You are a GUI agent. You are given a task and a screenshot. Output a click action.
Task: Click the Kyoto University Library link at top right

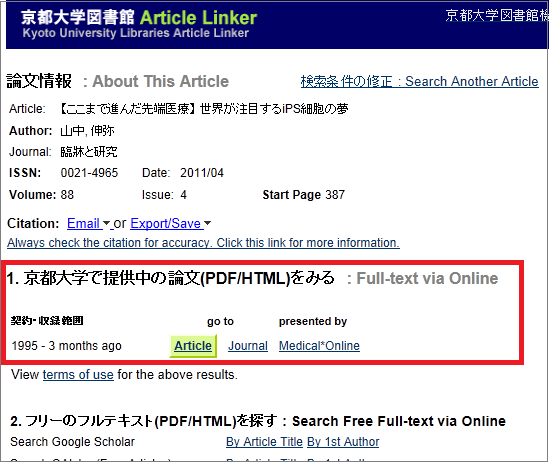(497, 15)
